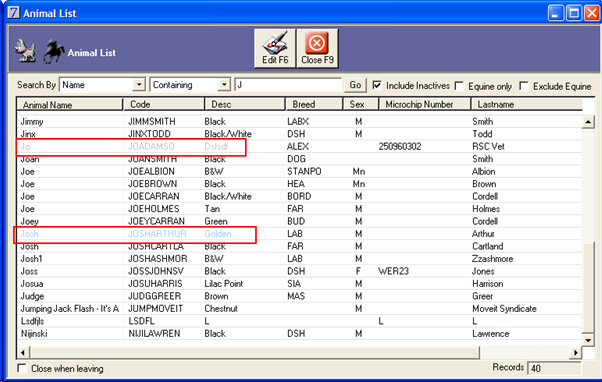Image resolution: width=602 pixels, height=382 pixels.
Task: Minimize the Animal List window
Action: (x=556, y=13)
